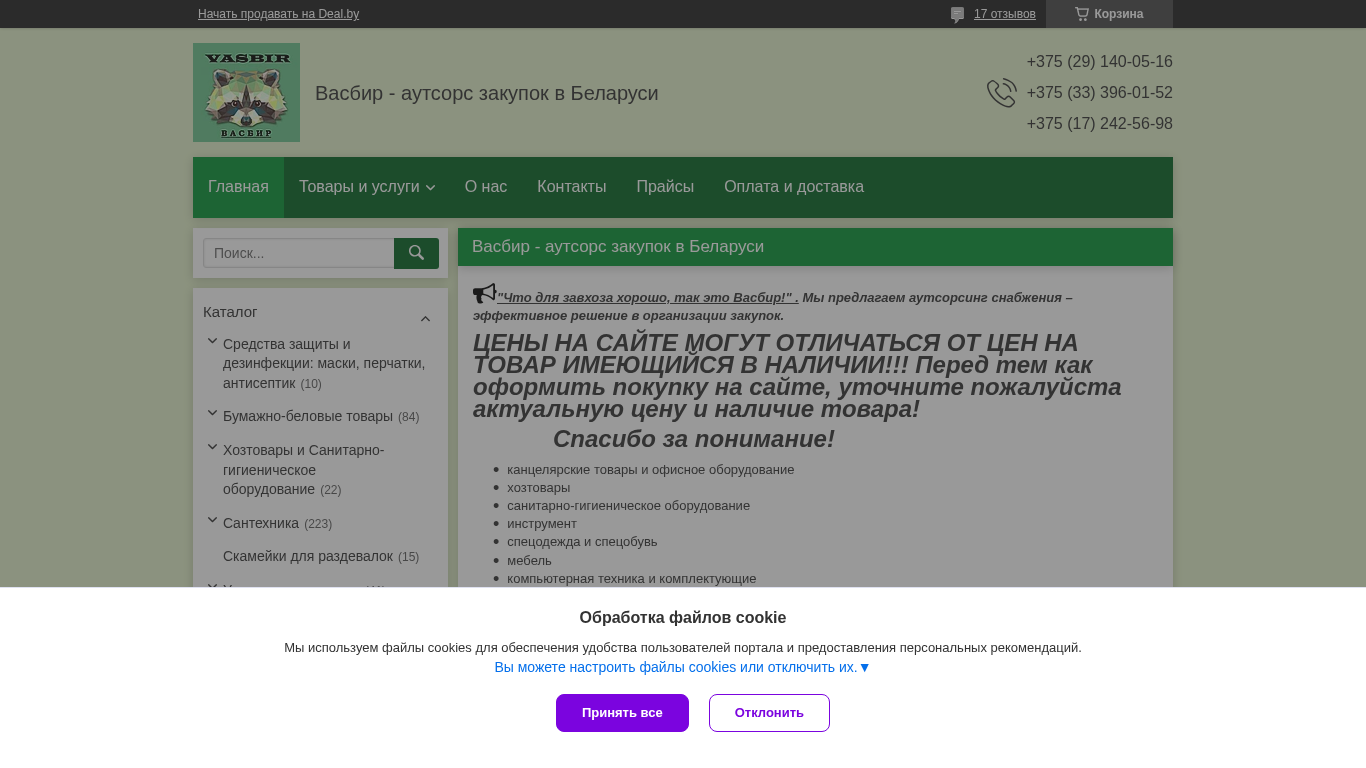This screenshot has height=768, width=1366.
Task: Expand Хозтовары и Санитарно-гигиеническое оборудование category
Action: coord(212,447)
